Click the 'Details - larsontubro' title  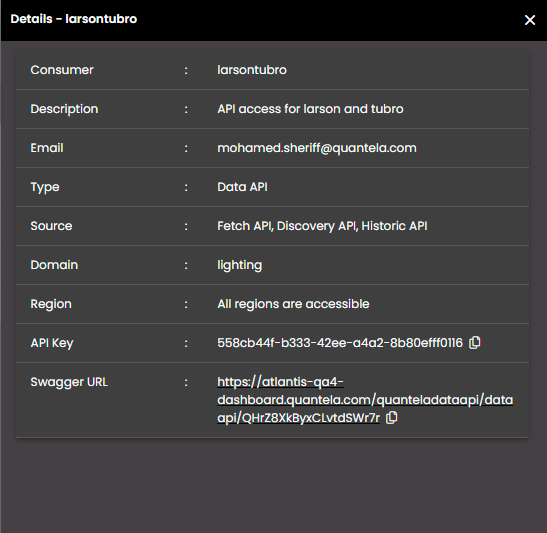[x=74, y=19]
